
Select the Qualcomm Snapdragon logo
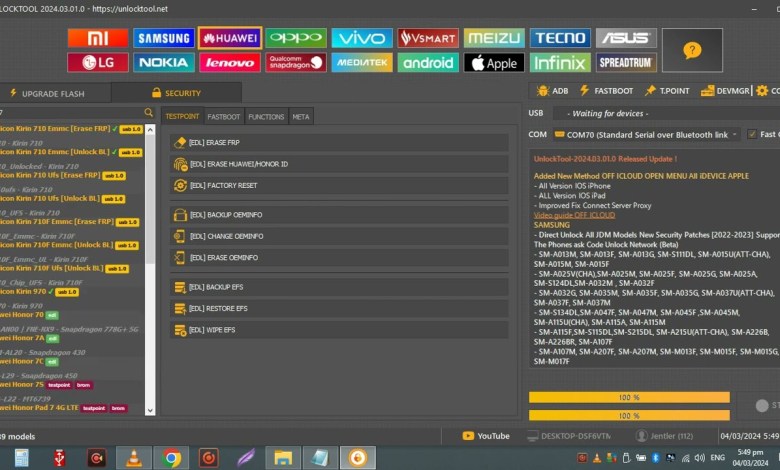296,63
